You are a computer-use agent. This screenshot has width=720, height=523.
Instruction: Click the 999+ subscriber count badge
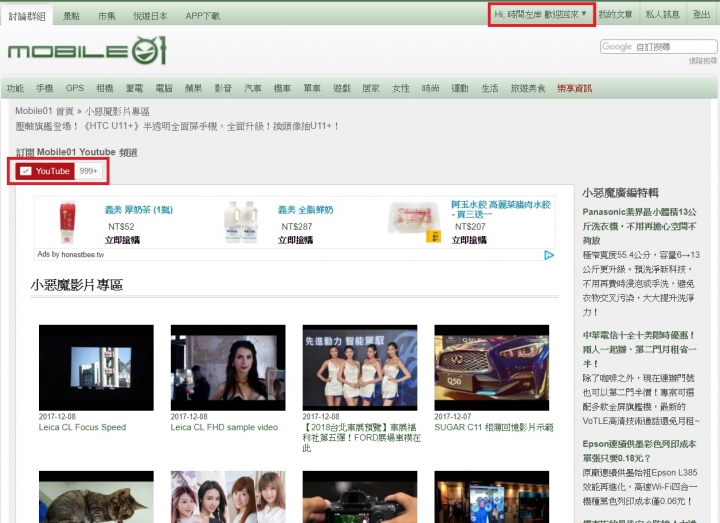pos(88,171)
